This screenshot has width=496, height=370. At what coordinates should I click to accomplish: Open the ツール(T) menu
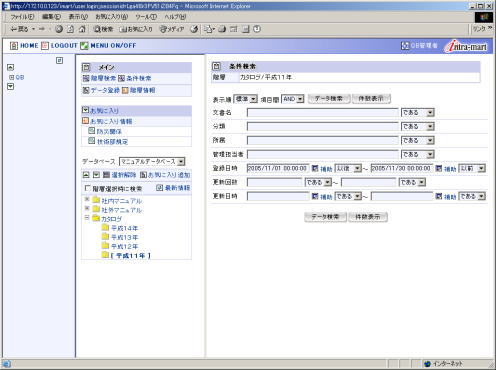point(146,17)
